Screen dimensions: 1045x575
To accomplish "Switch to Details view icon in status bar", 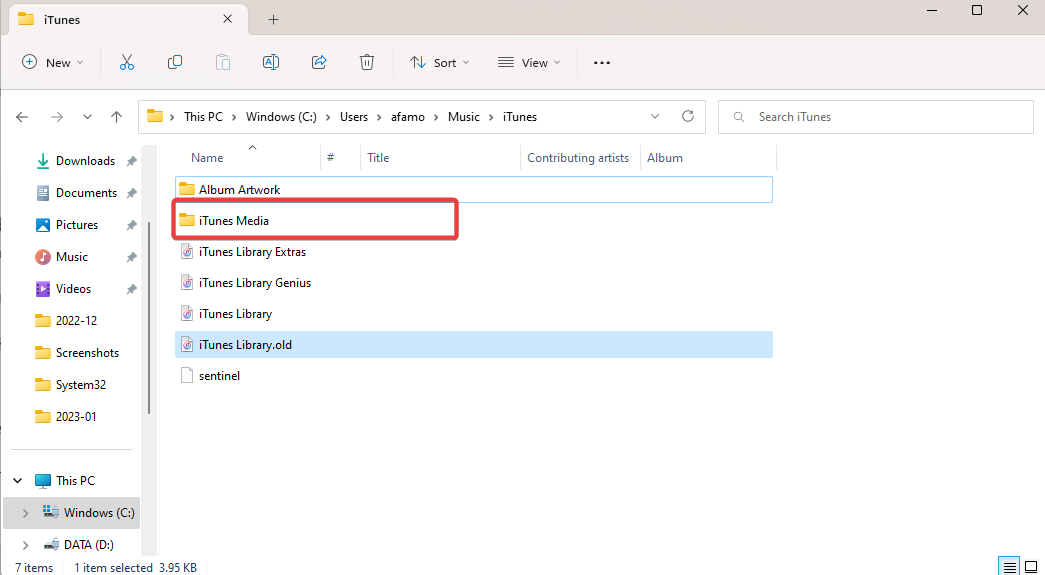I will click(1010, 567).
